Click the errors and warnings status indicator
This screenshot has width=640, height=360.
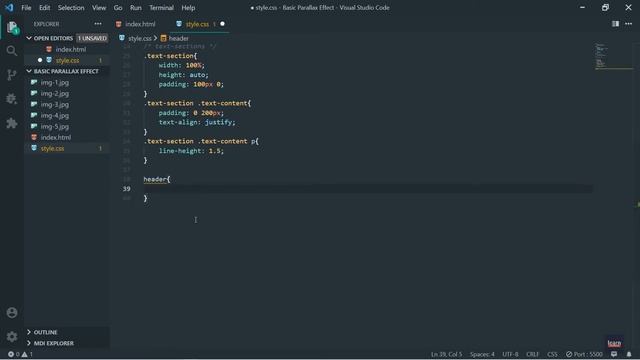pos(20,354)
